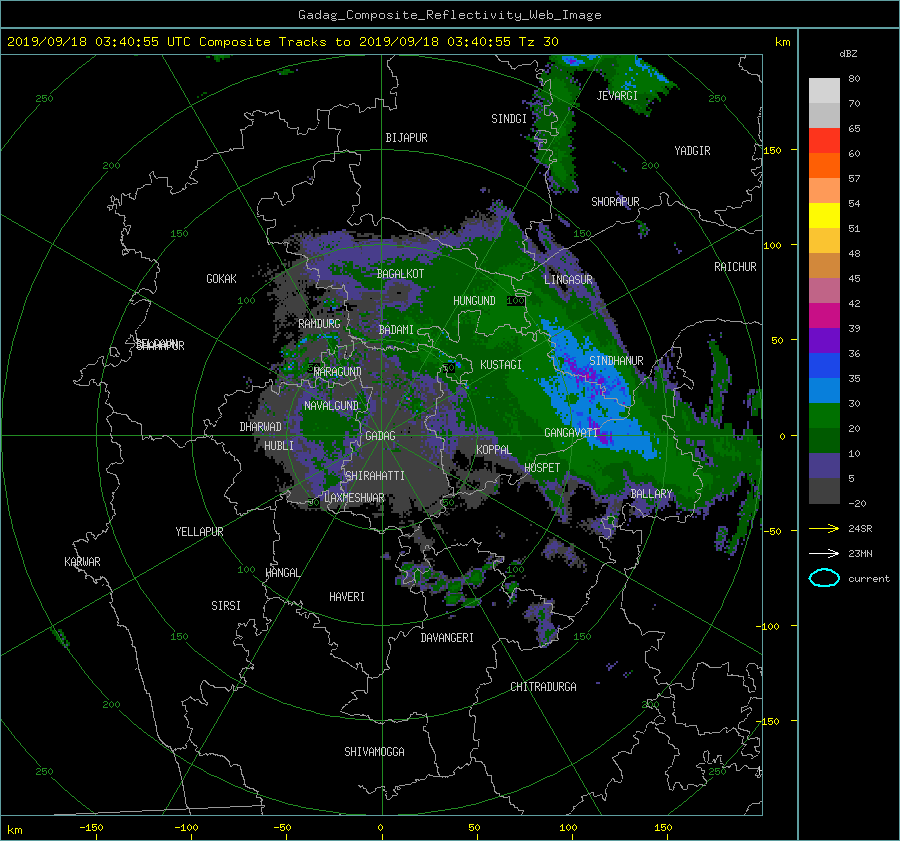Click the DAVANGERI city label
The image size is (900, 841).
coord(447,638)
